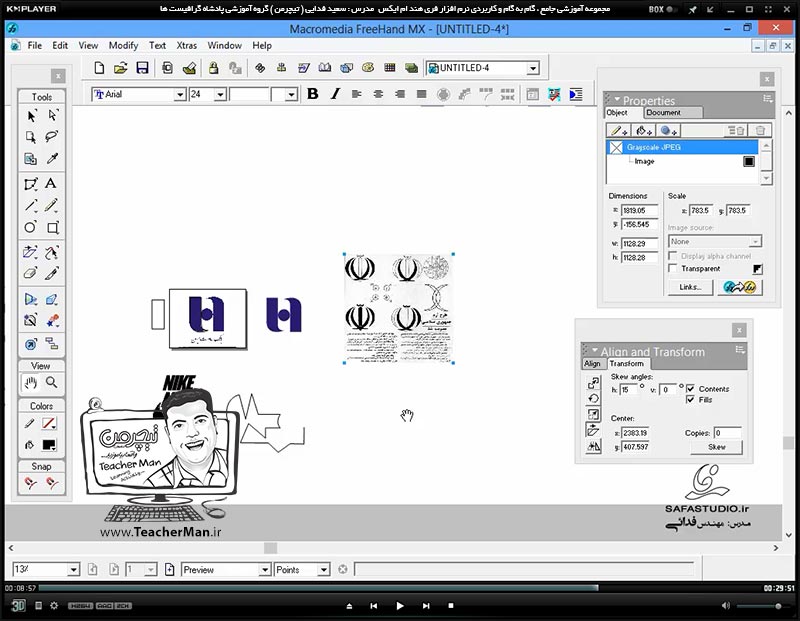Open the Xtras menu

pyautogui.click(x=186, y=45)
